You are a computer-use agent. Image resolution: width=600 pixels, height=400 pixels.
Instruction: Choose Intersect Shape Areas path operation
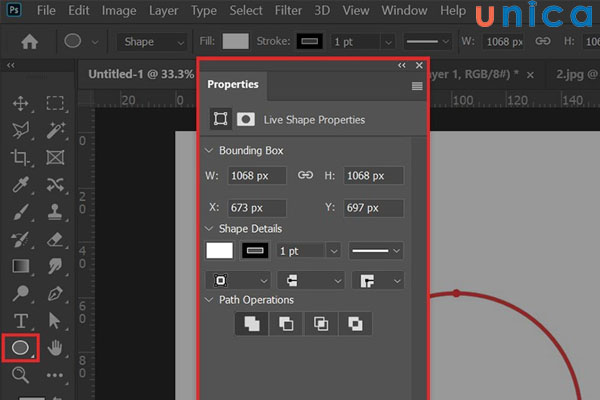point(321,324)
